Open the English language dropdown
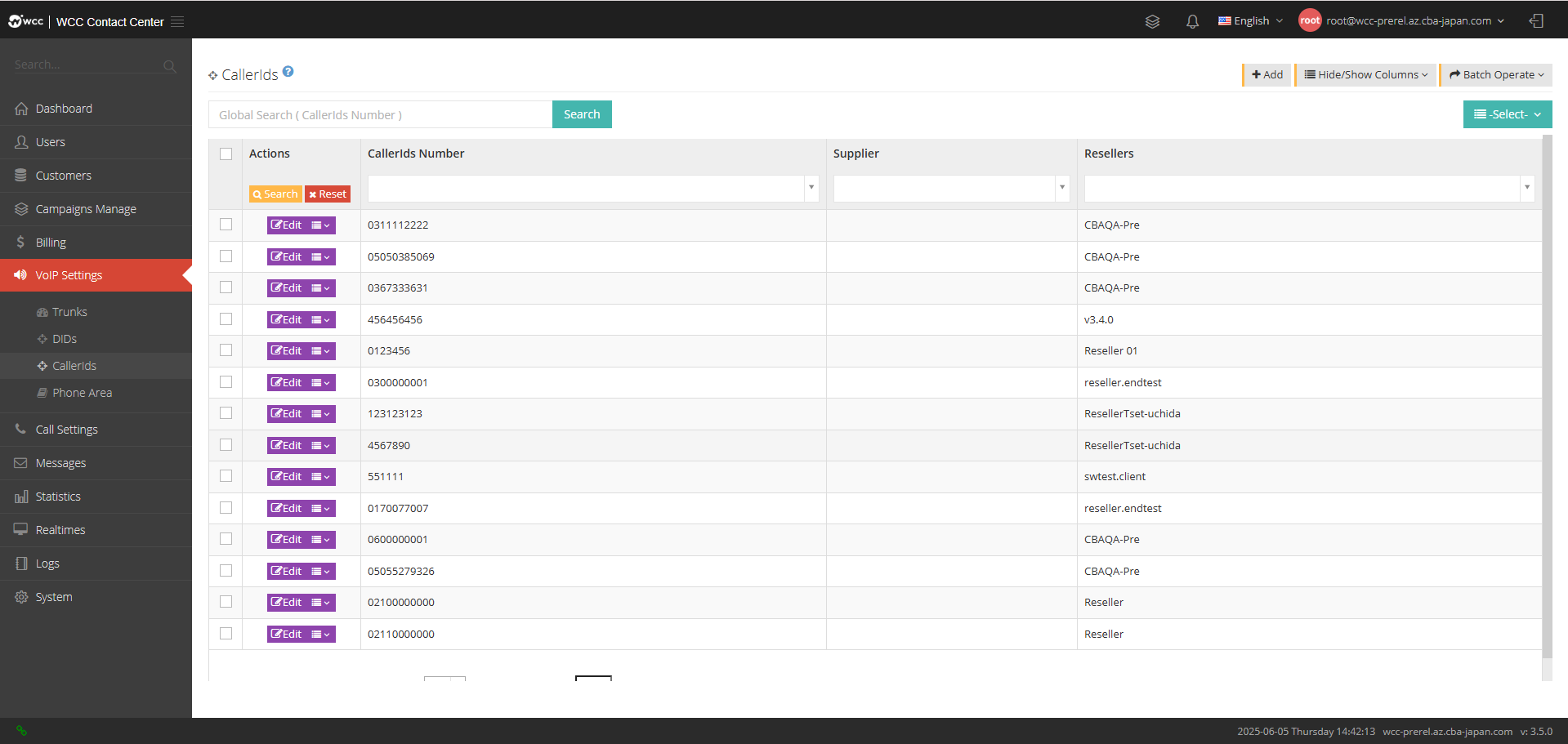Screen dimensions: 1568x744 click(x=1250, y=21)
